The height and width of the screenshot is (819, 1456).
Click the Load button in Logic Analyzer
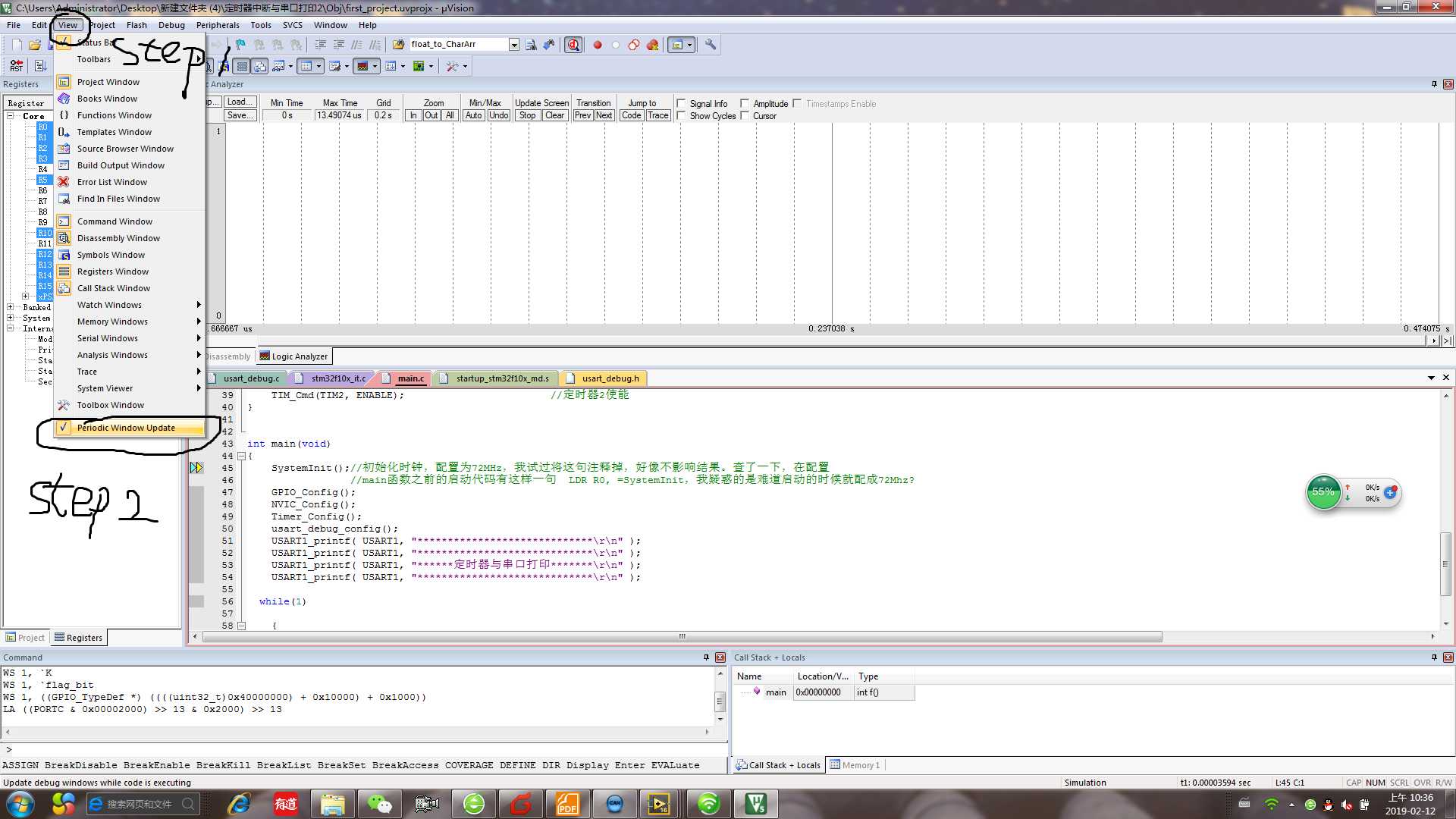[237, 102]
